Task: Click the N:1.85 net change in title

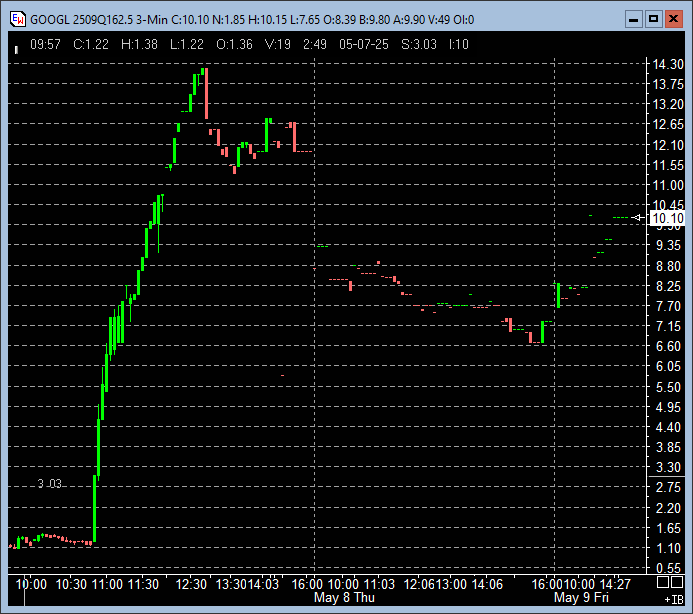Action: coord(228,20)
